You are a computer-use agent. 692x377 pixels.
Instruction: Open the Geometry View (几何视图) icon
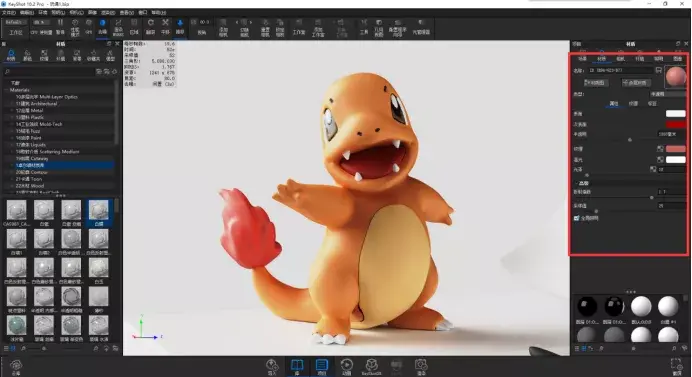click(379, 27)
